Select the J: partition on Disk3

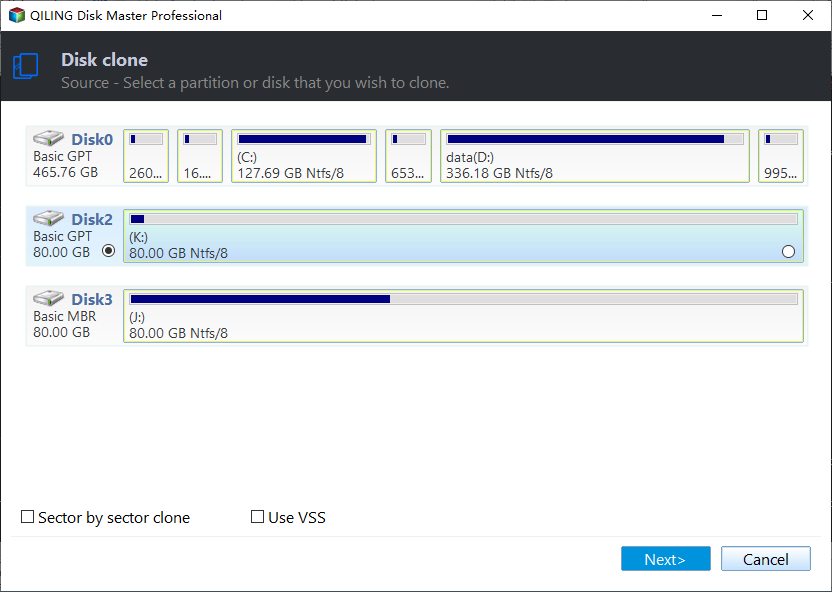click(464, 316)
